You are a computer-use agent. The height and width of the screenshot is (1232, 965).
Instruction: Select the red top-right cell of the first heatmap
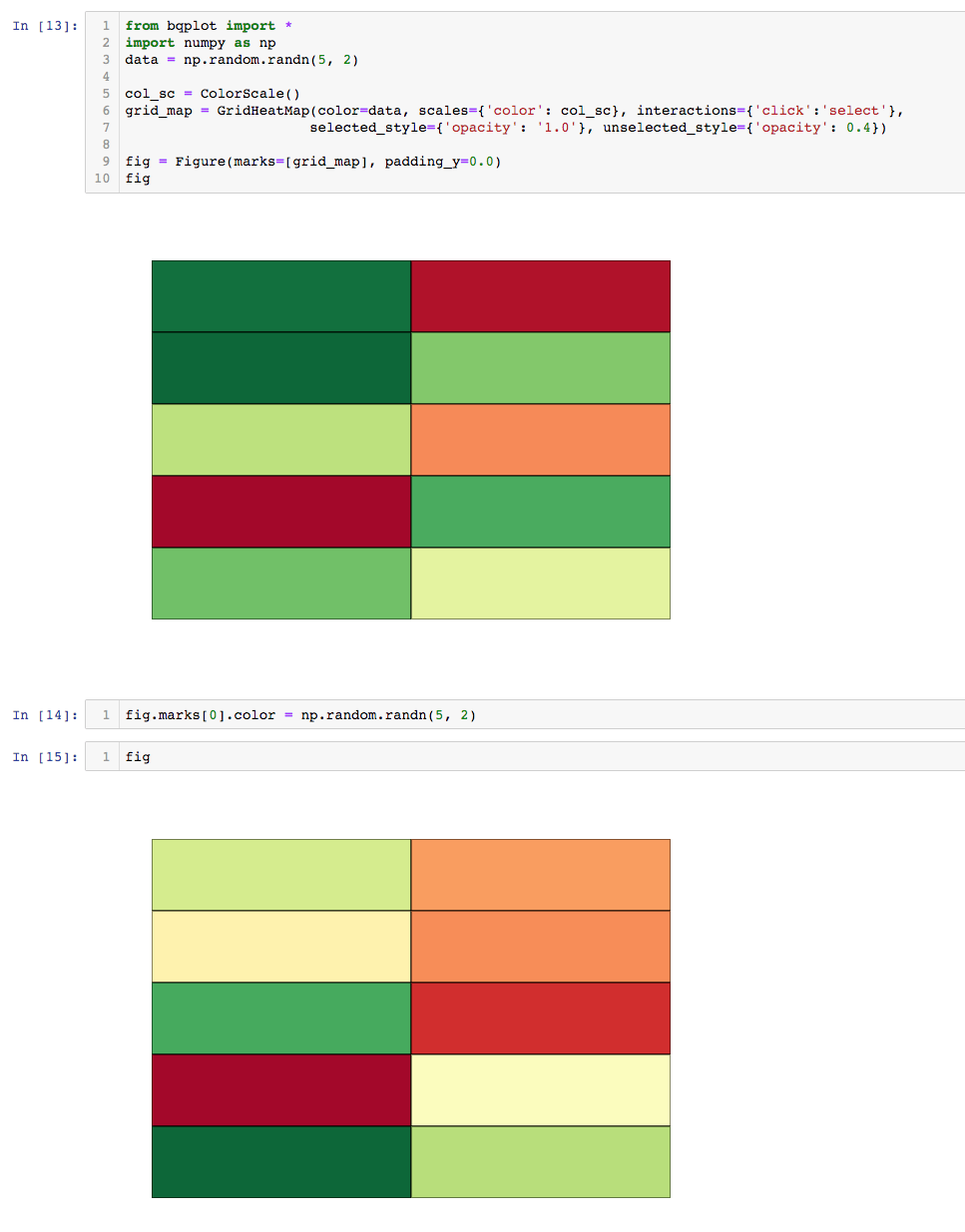tap(540, 295)
